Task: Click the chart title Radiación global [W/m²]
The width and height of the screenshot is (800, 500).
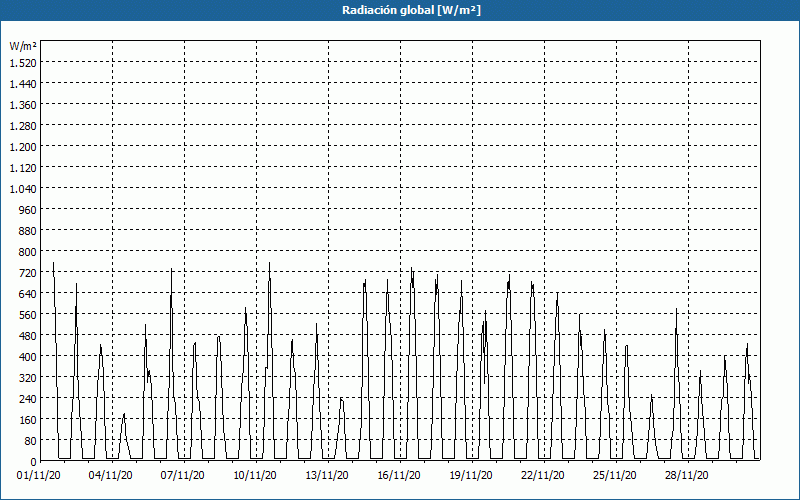Action: point(411,10)
